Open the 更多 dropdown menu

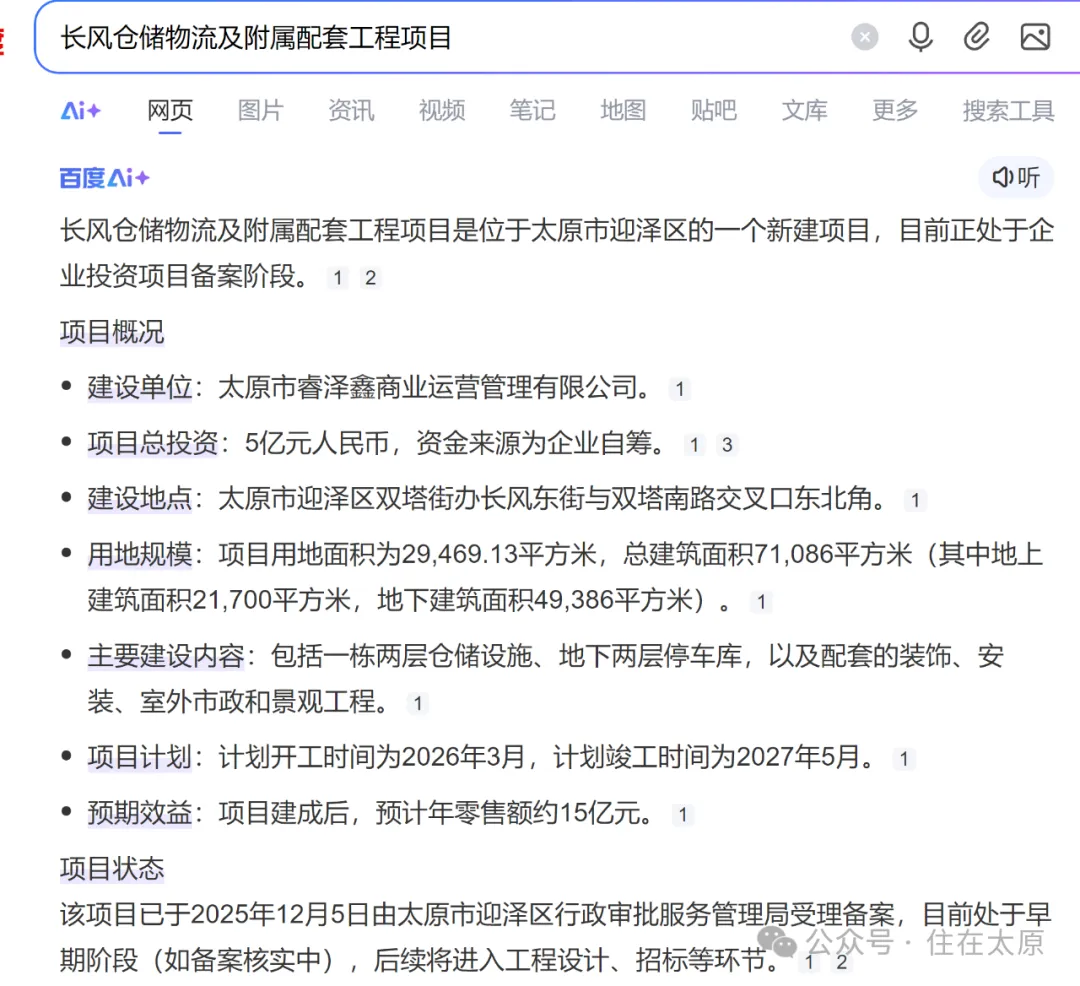(x=893, y=111)
